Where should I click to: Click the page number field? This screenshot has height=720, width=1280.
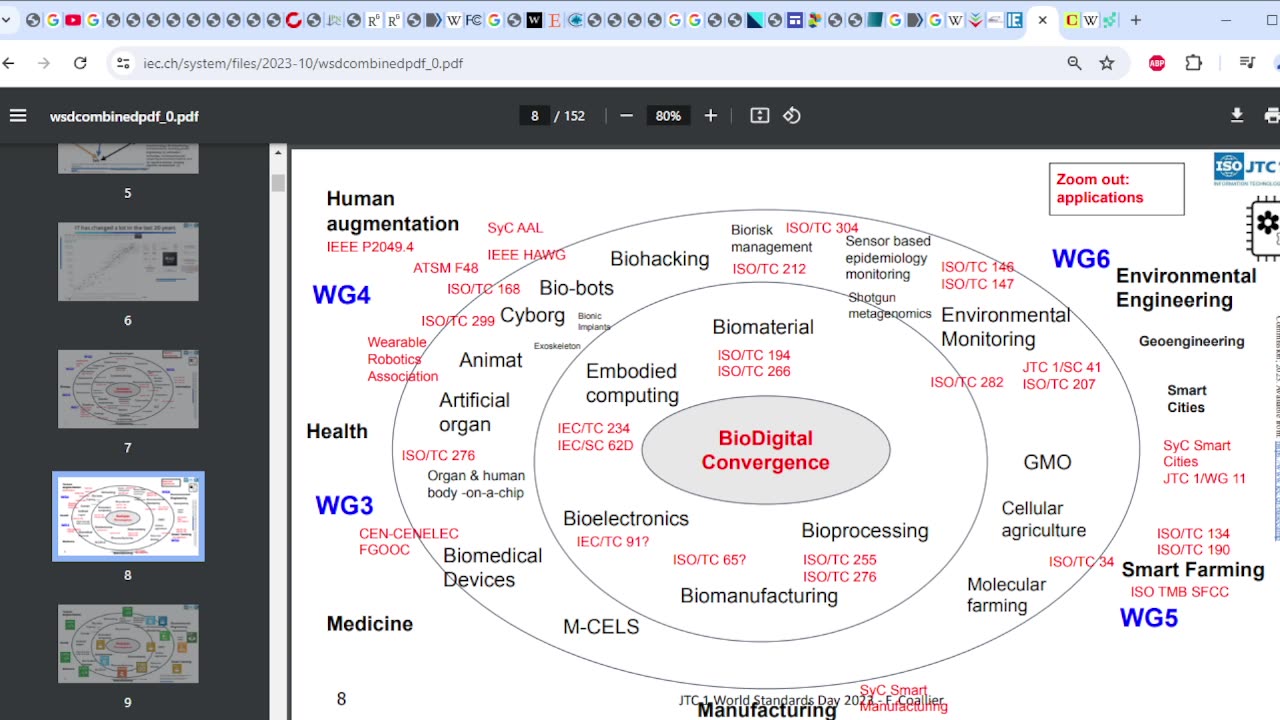coord(534,116)
